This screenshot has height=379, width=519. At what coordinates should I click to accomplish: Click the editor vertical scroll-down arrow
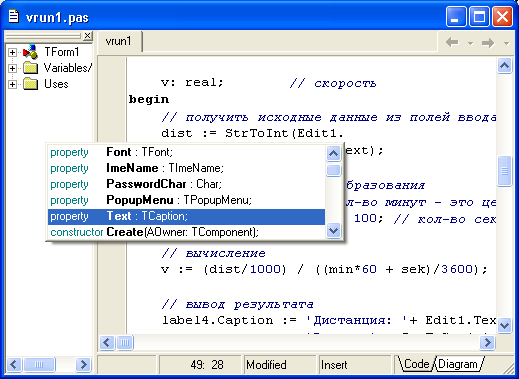[x=504, y=325]
